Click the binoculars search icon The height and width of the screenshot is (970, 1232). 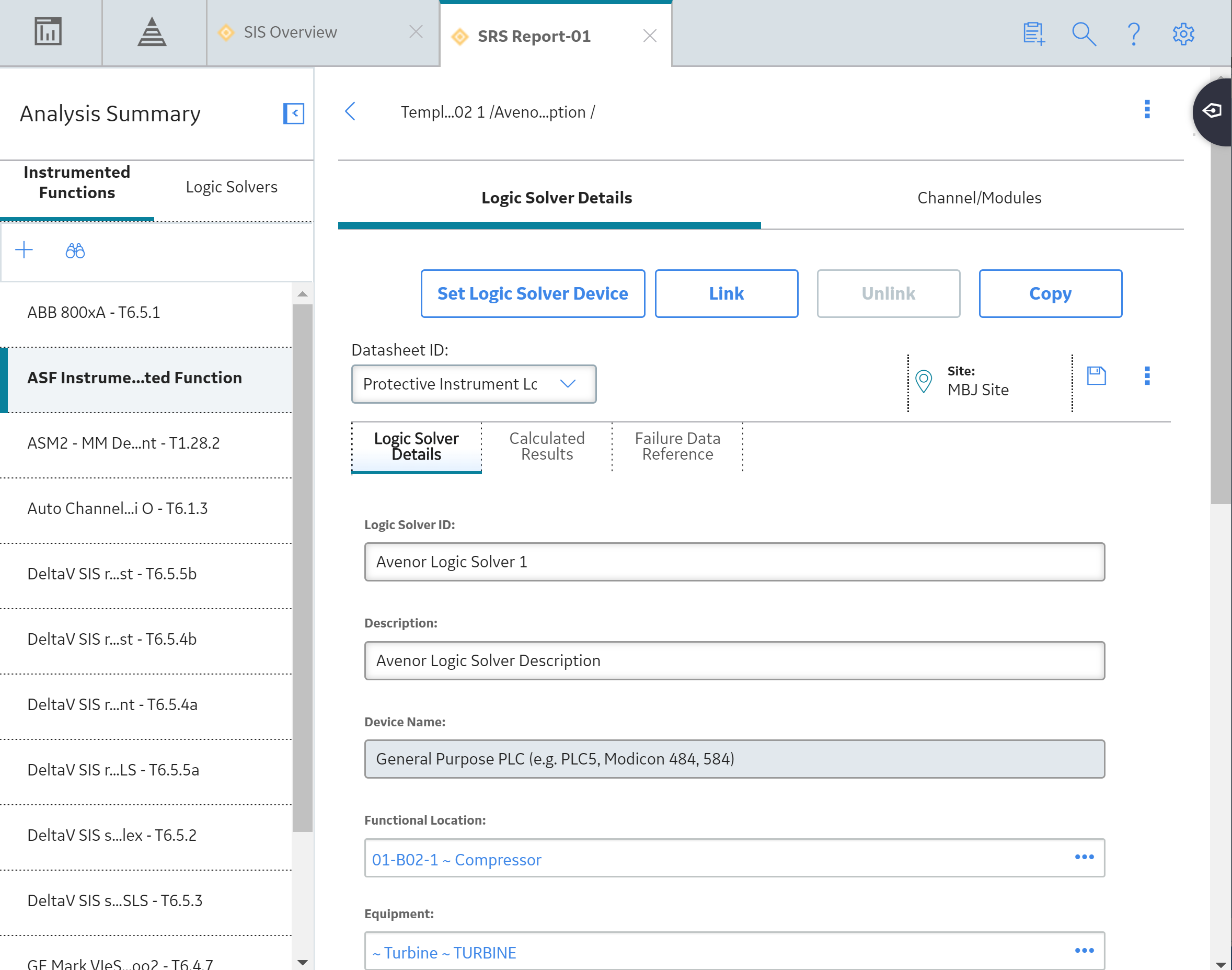[75, 250]
